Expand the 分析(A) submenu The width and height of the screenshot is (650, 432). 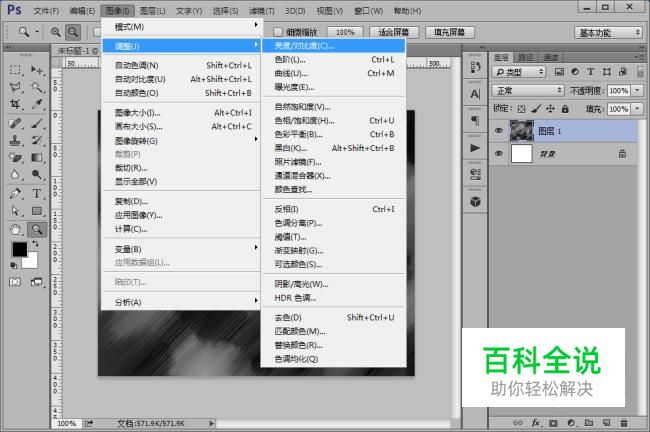181,302
